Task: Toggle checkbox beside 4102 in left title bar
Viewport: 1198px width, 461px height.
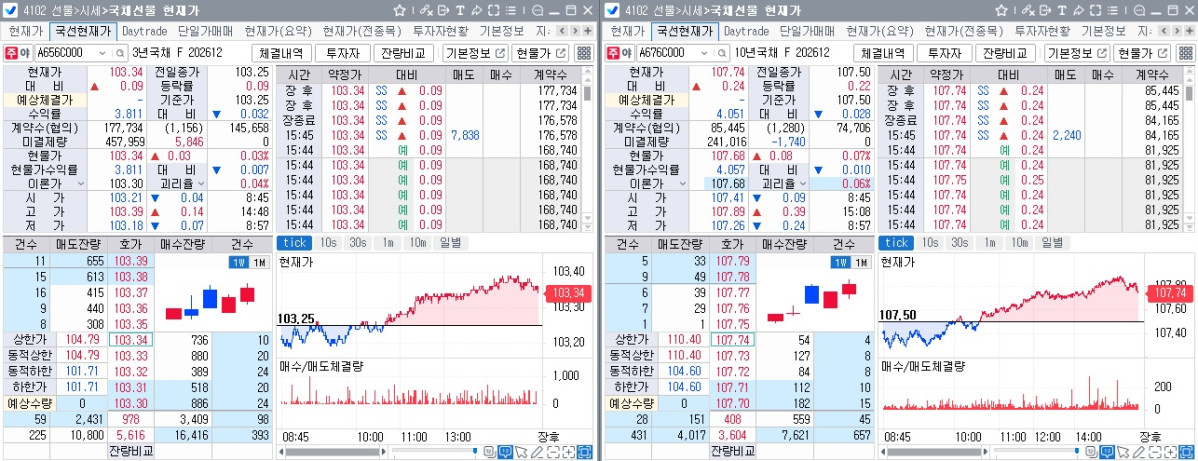Action: (x=11, y=11)
